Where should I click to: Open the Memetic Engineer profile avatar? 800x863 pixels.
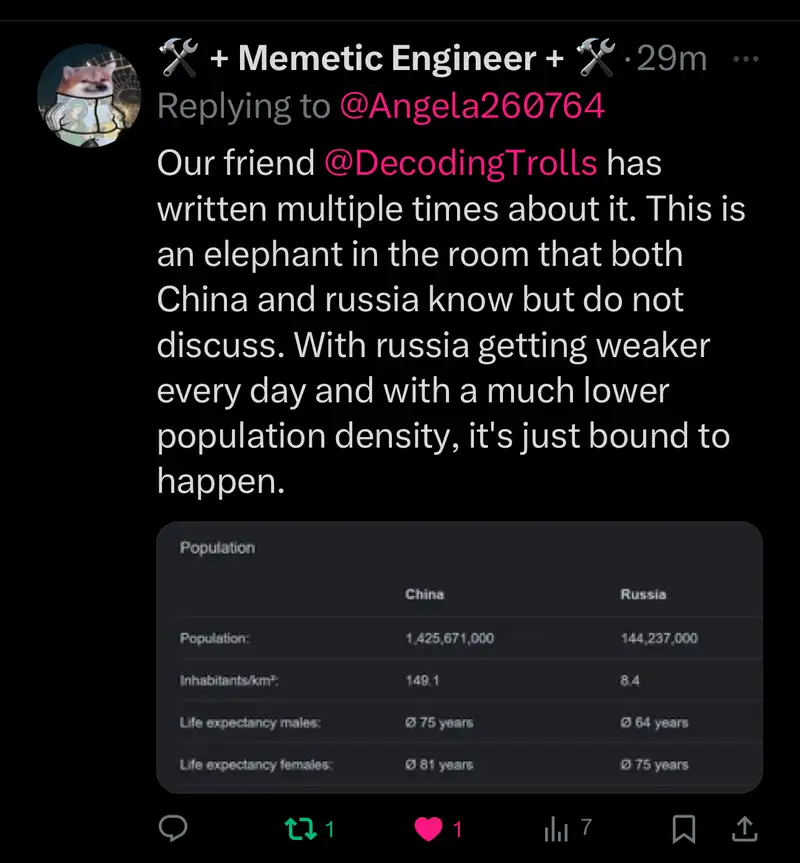pos(87,95)
